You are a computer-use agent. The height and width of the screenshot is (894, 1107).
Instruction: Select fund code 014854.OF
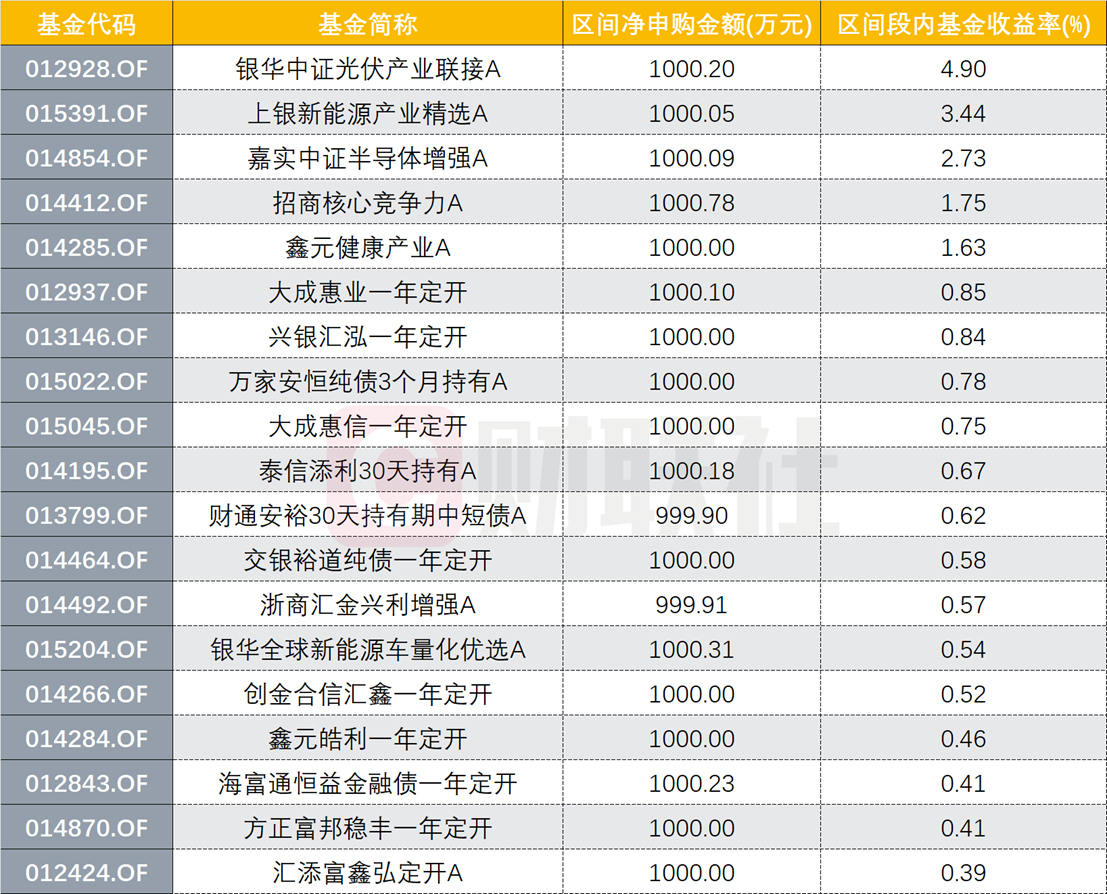[x=86, y=158]
